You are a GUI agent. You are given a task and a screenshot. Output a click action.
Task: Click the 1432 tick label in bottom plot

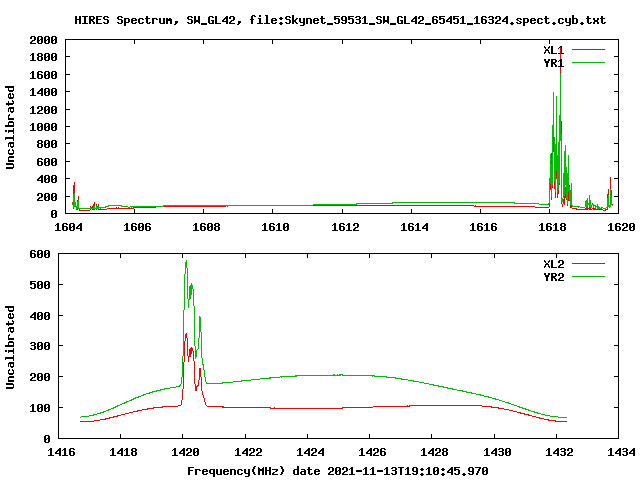559,452
